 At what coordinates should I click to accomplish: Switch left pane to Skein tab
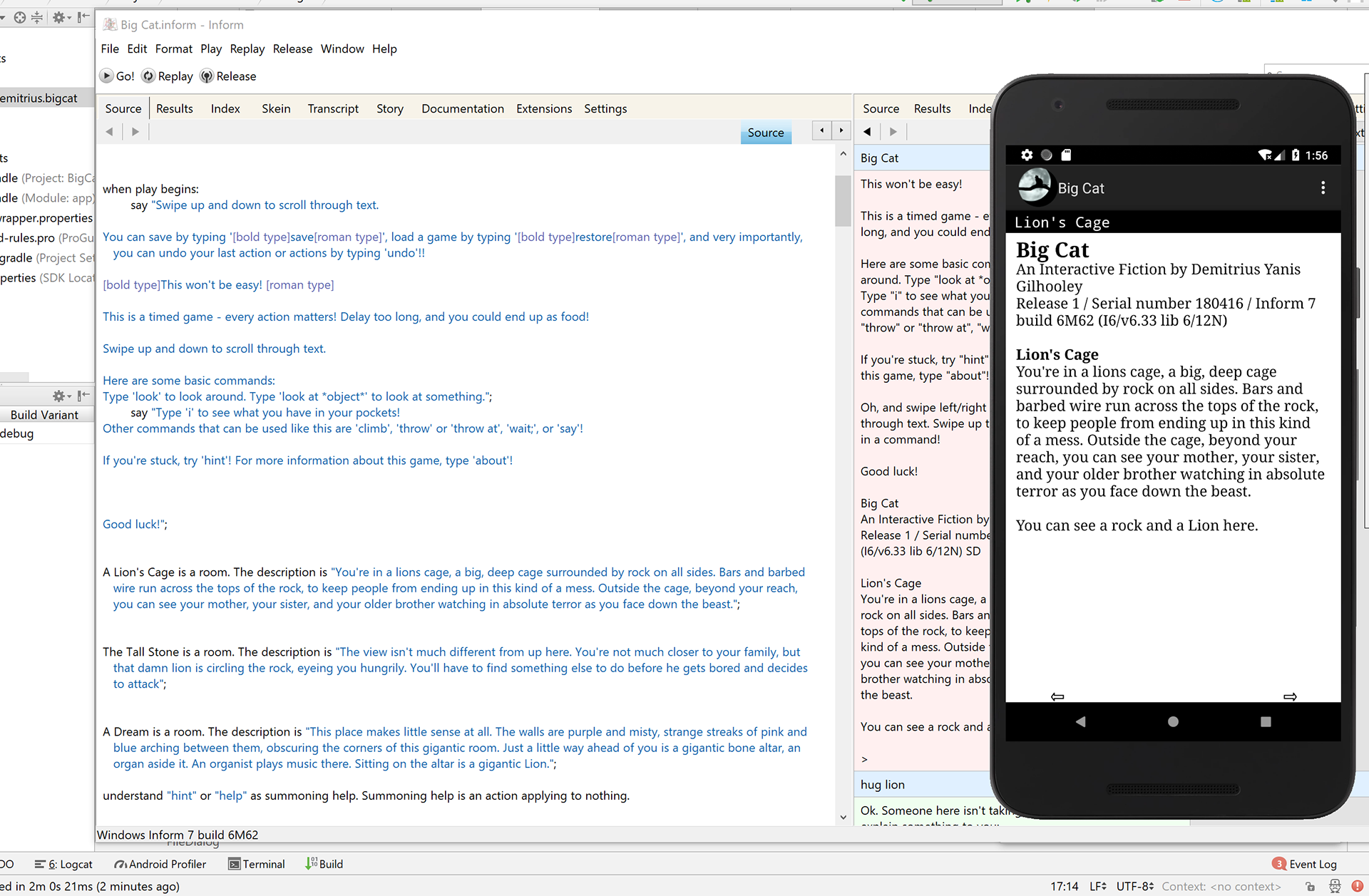click(x=276, y=108)
